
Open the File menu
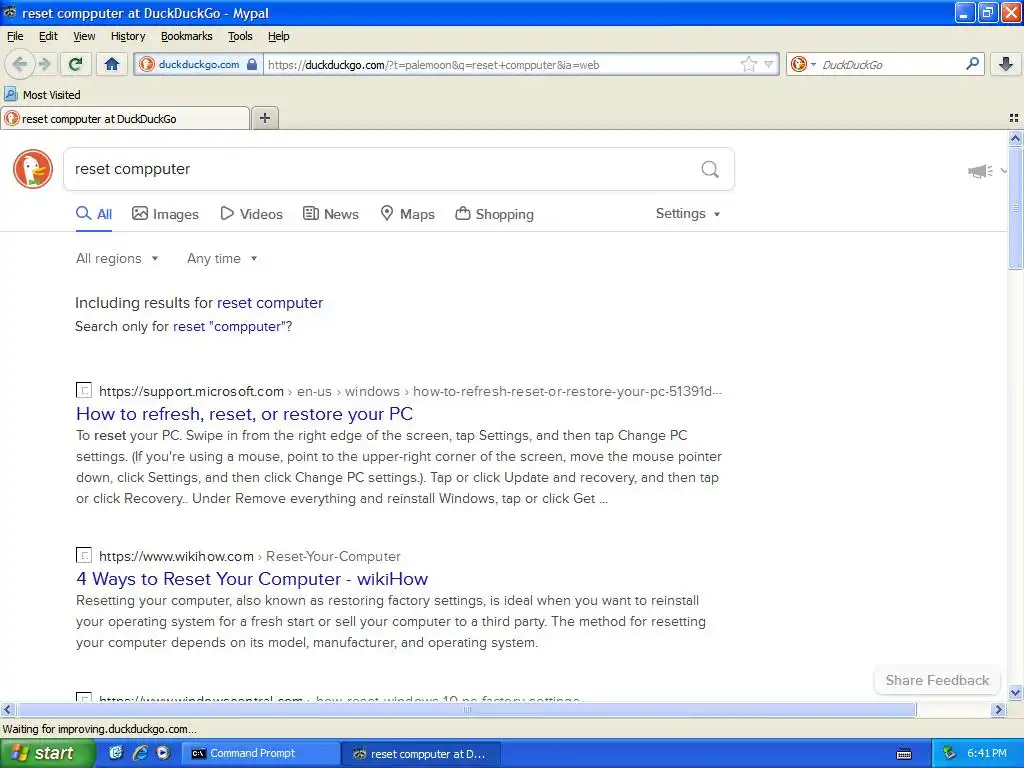(15, 36)
